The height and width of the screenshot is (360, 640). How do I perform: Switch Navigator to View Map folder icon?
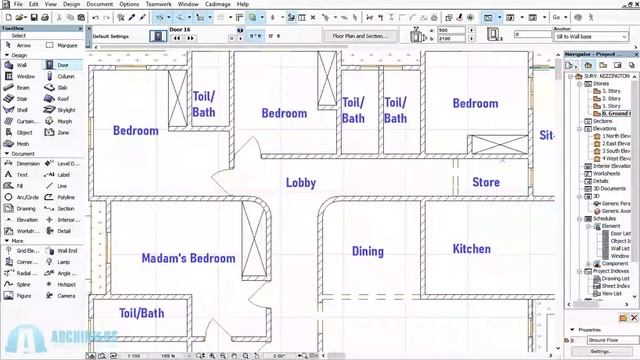tap(603, 65)
